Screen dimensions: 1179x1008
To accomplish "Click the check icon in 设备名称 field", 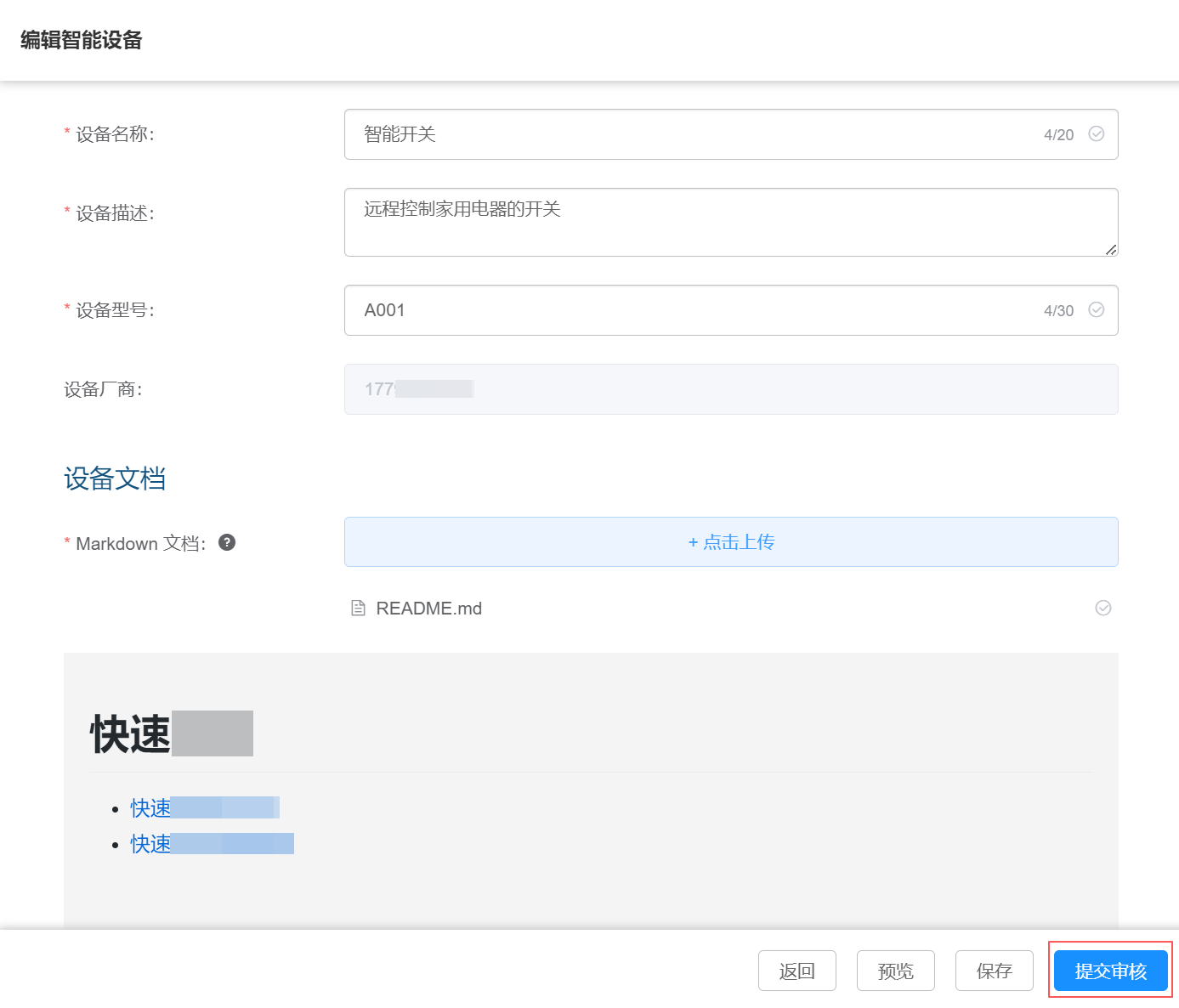I will click(1097, 133).
